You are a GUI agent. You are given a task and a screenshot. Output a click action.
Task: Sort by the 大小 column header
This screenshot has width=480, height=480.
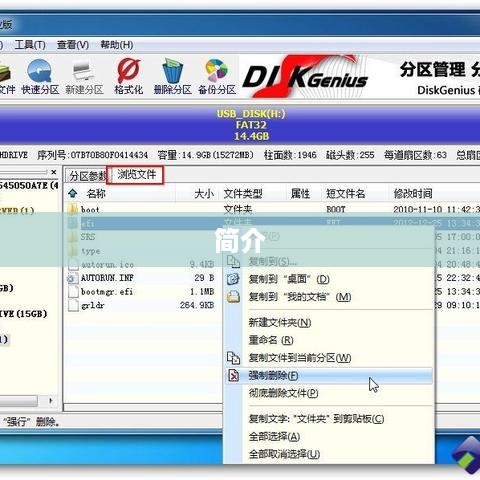pyautogui.click(x=204, y=194)
